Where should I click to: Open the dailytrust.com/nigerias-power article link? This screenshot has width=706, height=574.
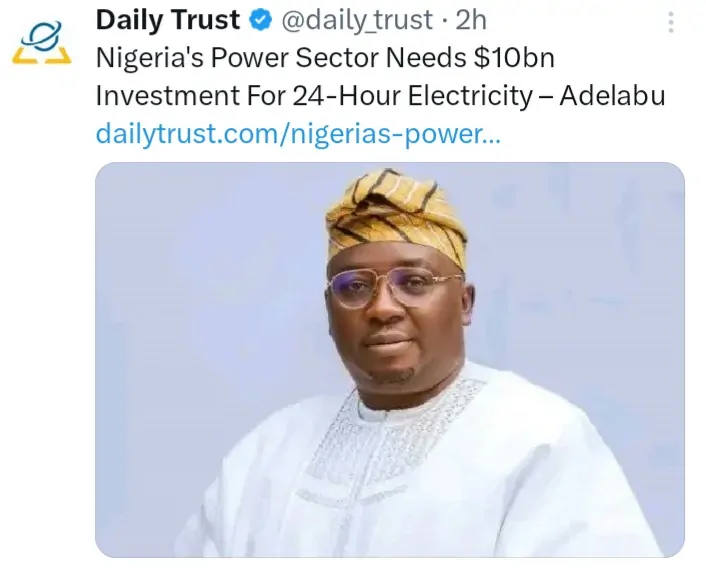298,133
